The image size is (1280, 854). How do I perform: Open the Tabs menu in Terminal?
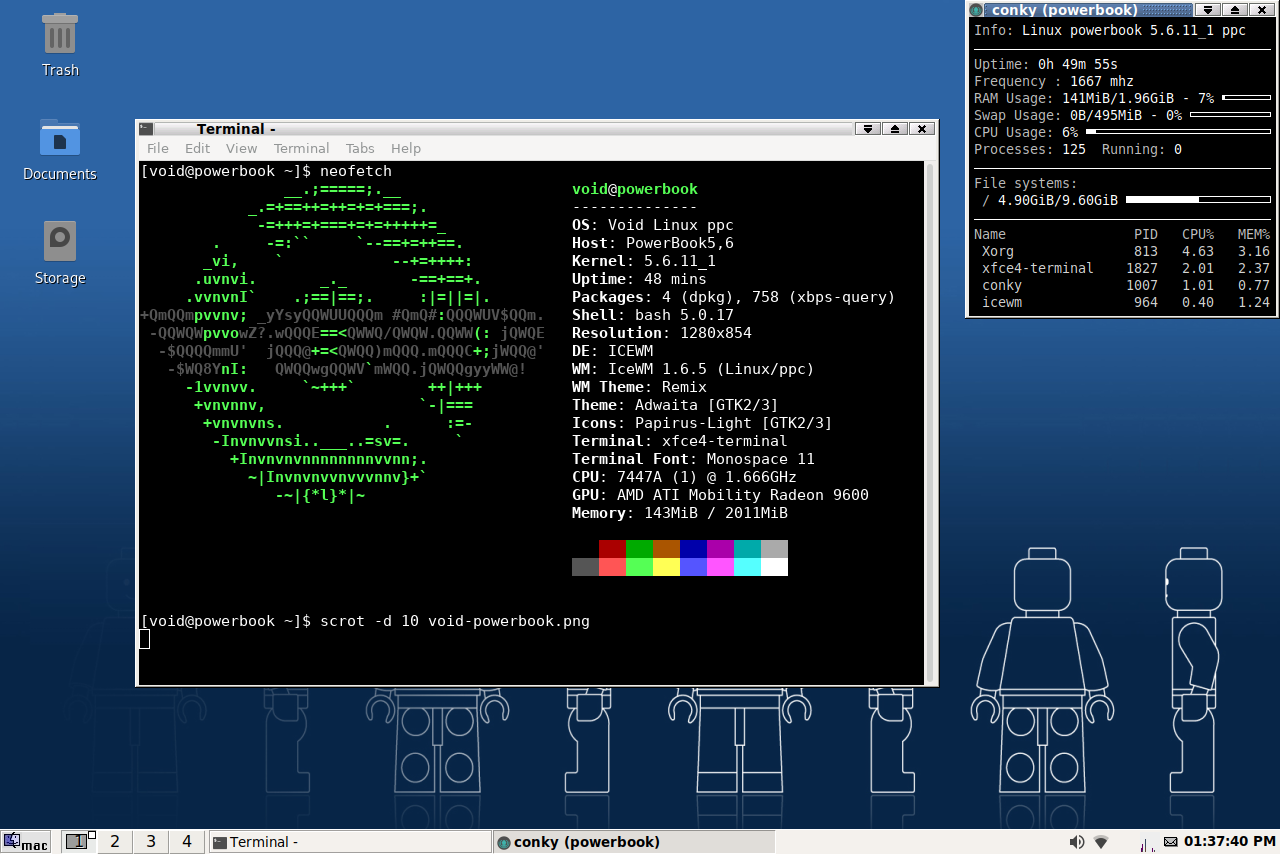360,148
